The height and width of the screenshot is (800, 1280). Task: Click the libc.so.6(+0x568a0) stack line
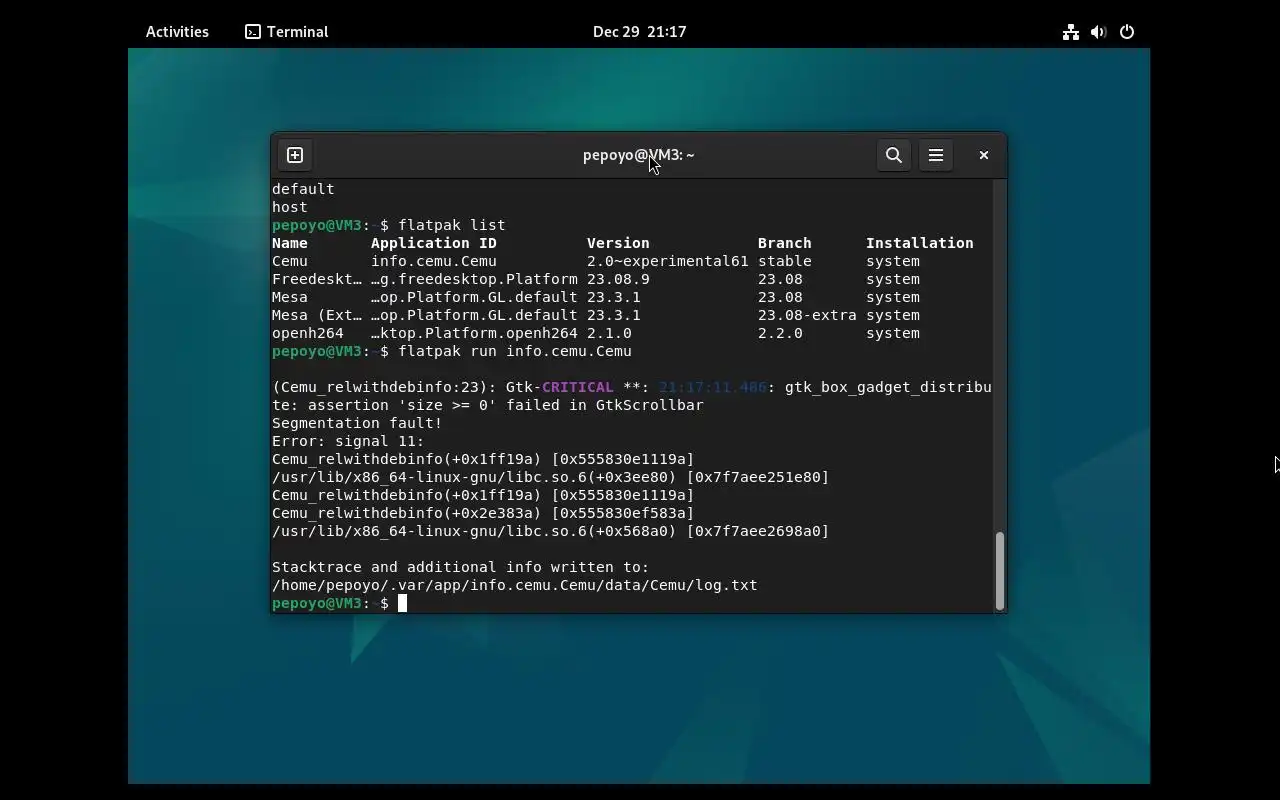[551, 531]
